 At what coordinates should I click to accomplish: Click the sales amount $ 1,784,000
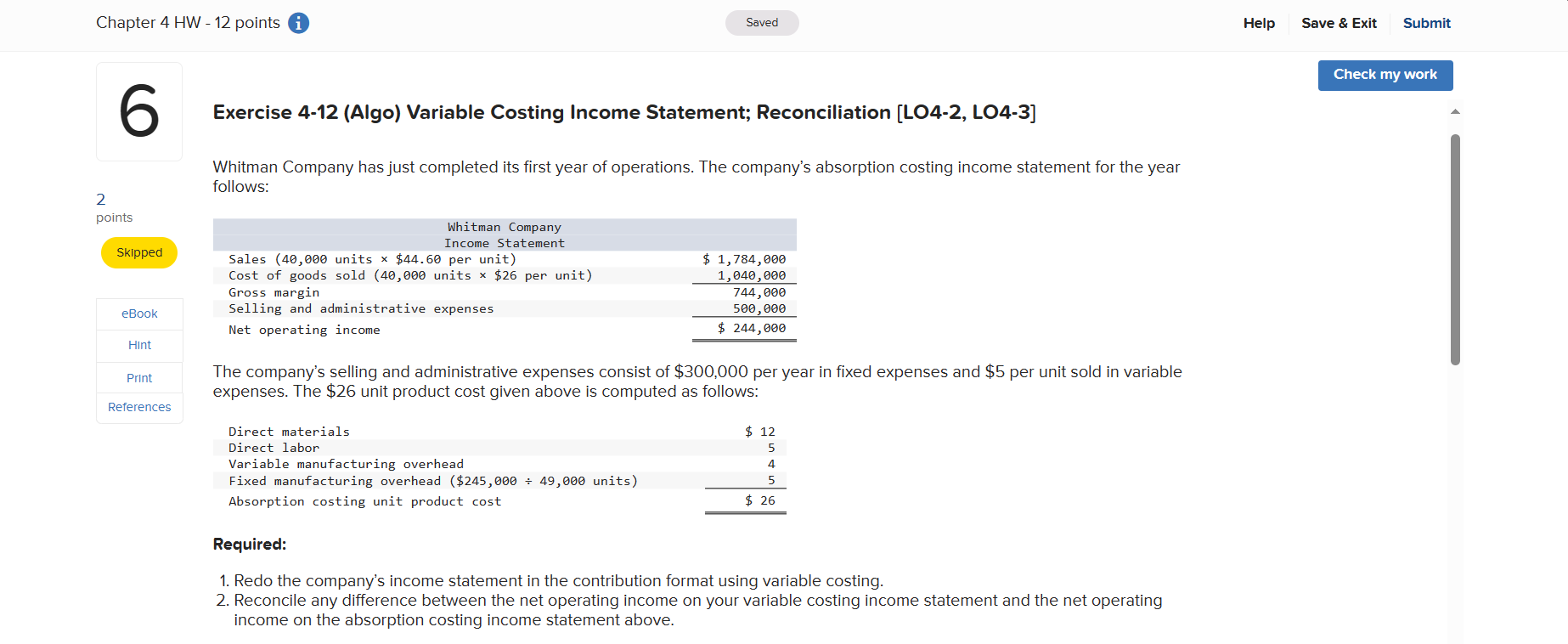[x=744, y=259]
